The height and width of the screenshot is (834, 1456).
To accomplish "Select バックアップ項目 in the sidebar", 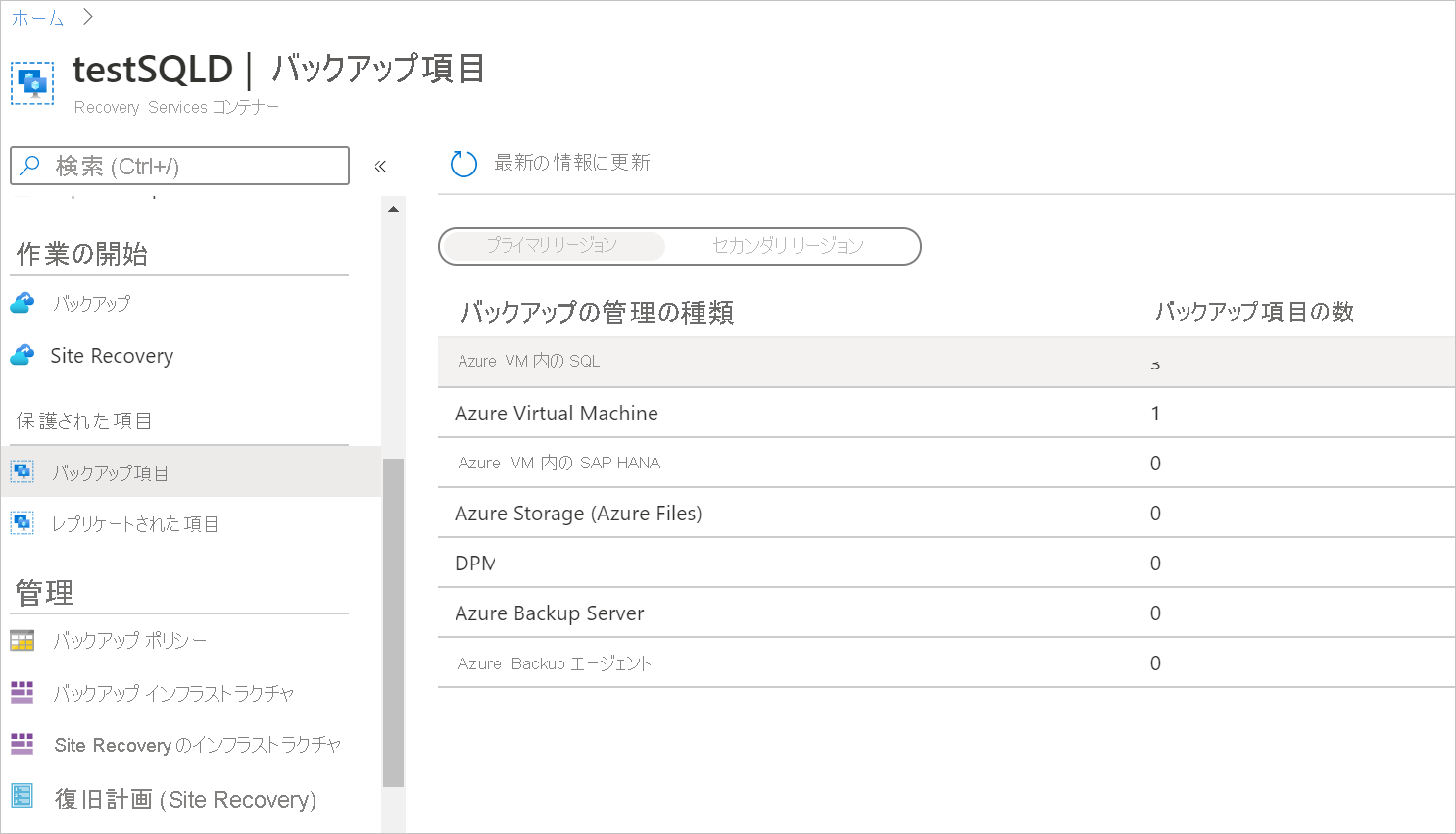I will pyautogui.click(x=190, y=472).
